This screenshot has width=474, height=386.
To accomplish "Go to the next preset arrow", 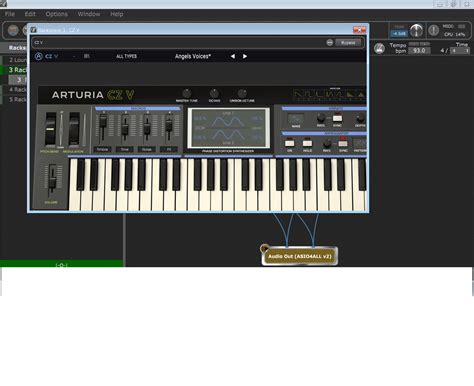I will 245,56.
